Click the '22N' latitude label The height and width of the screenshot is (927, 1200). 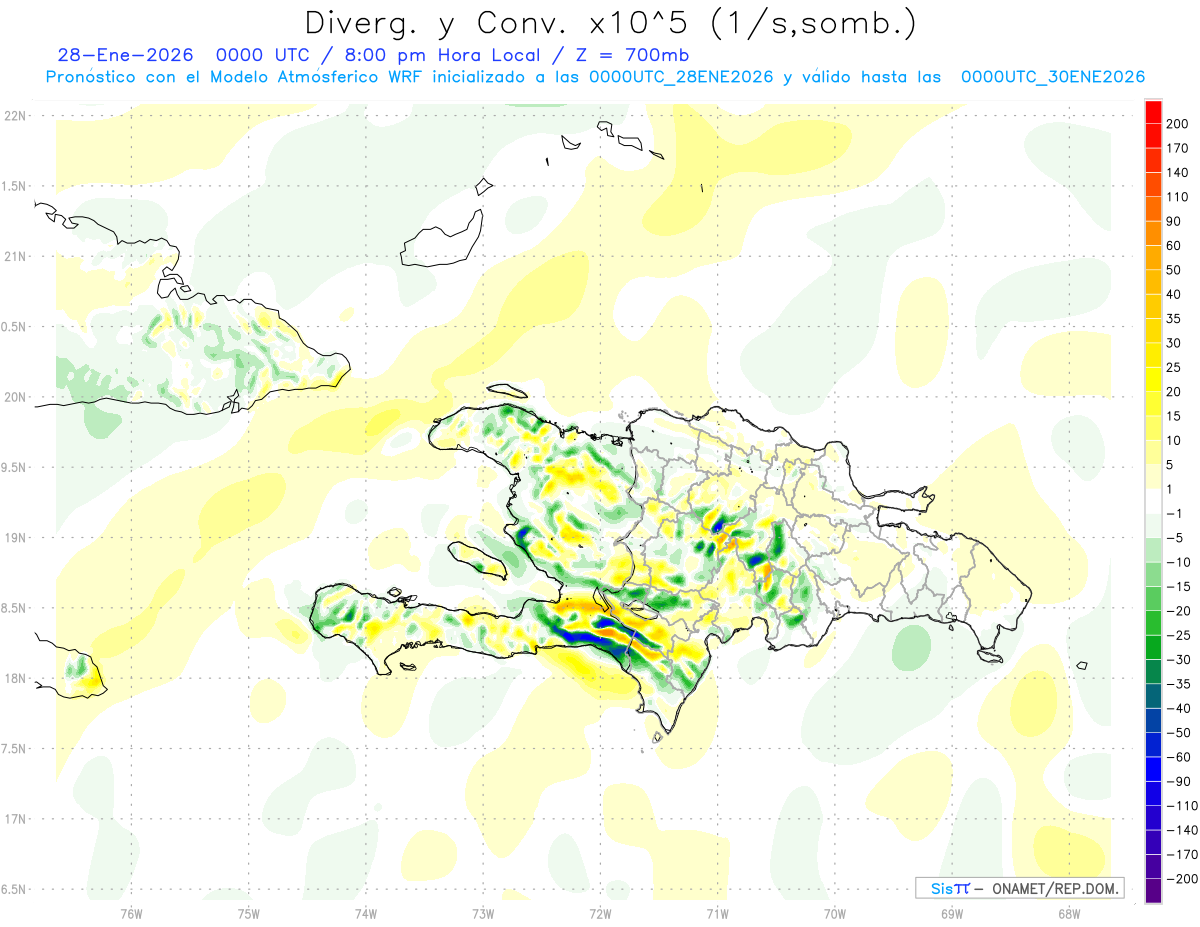(15, 115)
